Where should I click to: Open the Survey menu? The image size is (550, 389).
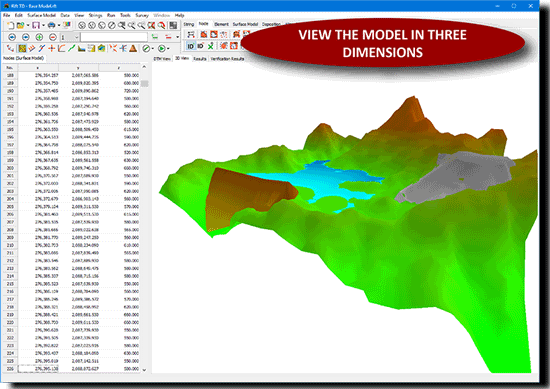(142, 15)
